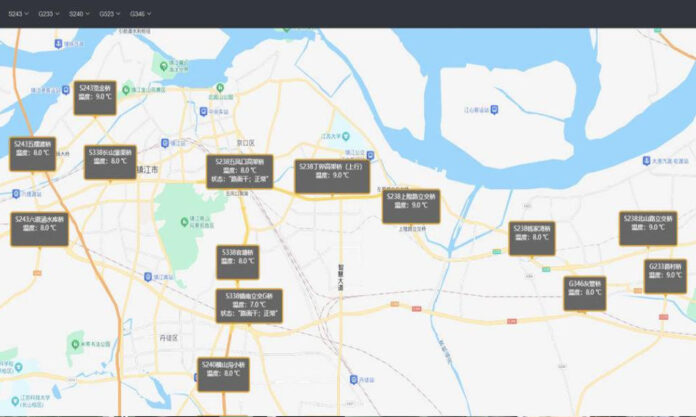Viewport: 696px width, 417px height.
Task: Click the 丹徒站 station icon
Action: (x=354, y=380)
